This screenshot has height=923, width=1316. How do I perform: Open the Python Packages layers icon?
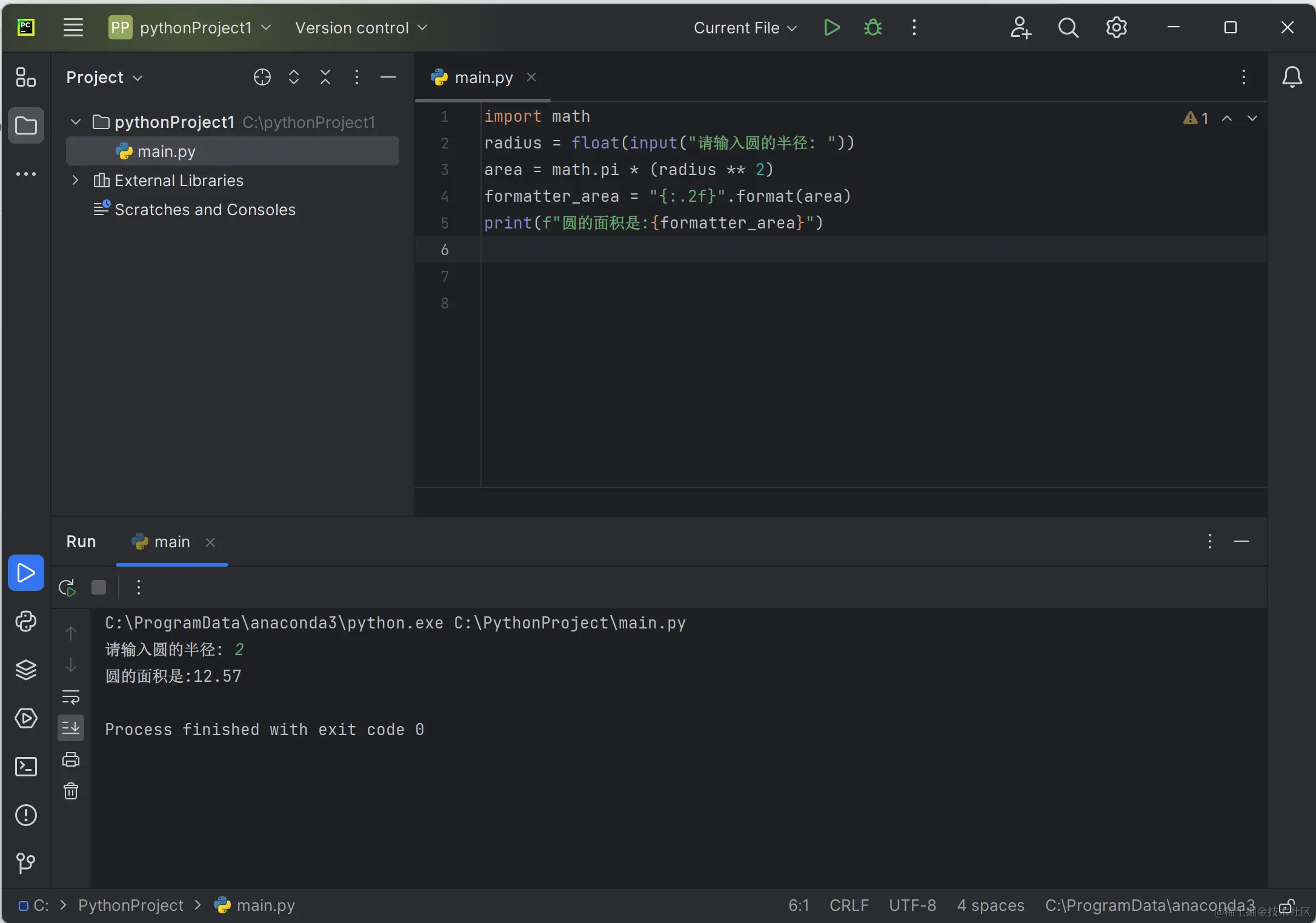coord(26,670)
